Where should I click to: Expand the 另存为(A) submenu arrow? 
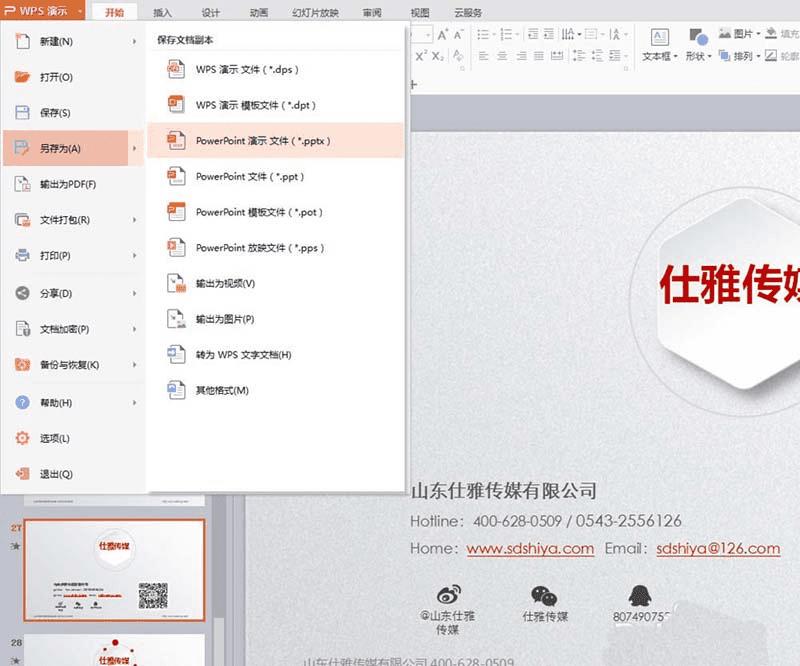[x=134, y=149]
